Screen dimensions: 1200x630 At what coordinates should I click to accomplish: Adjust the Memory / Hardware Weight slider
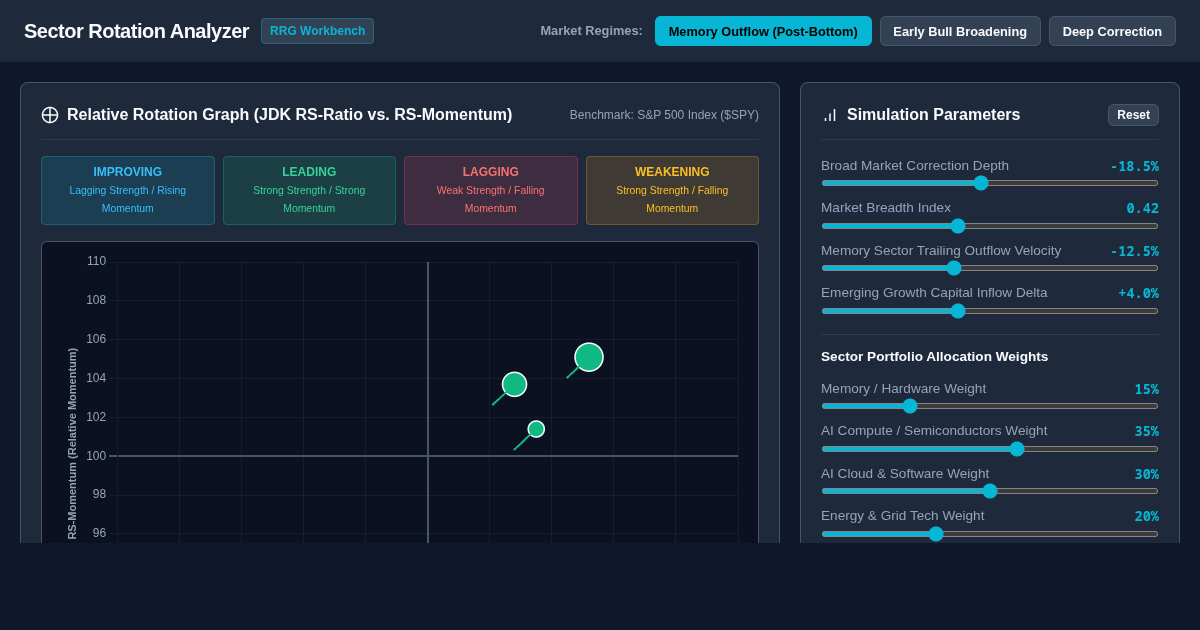[x=990, y=406]
